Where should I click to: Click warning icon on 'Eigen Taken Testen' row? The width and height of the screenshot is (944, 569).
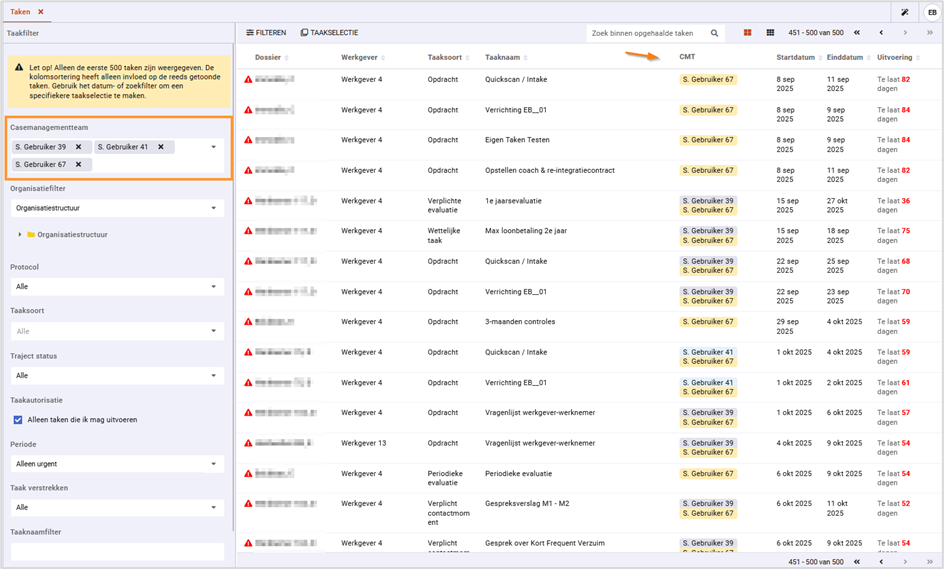click(248, 140)
